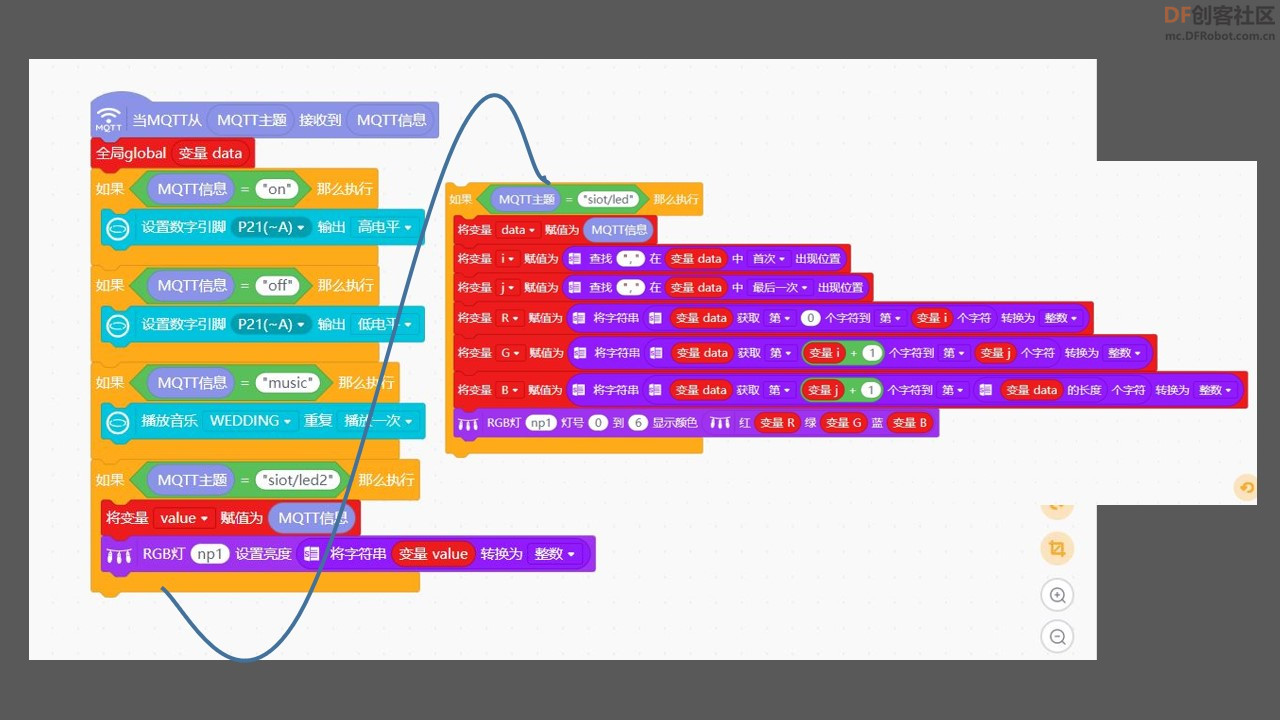Click 变量 R reporter in RGB block
The height and width of the screenshot is (720, 1280).
coord(778,423)
